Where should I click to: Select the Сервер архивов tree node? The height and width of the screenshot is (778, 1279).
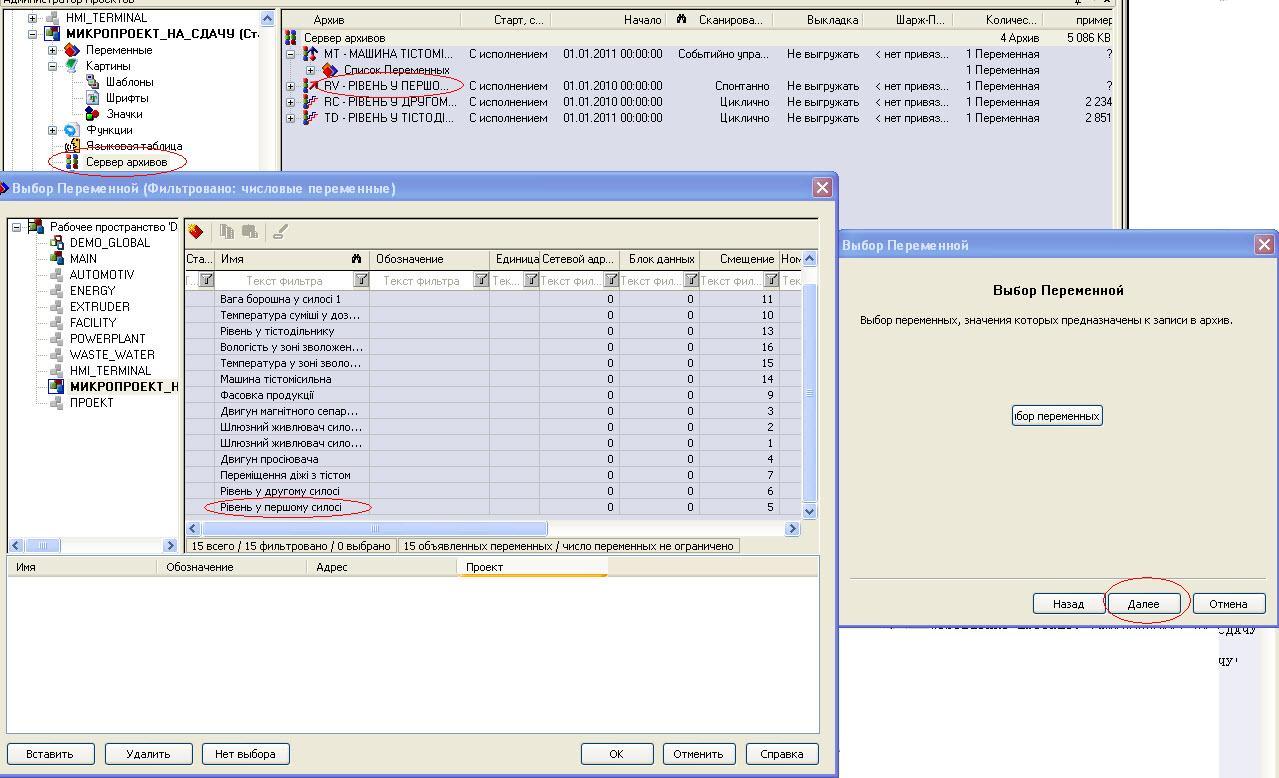click(126, 162)
